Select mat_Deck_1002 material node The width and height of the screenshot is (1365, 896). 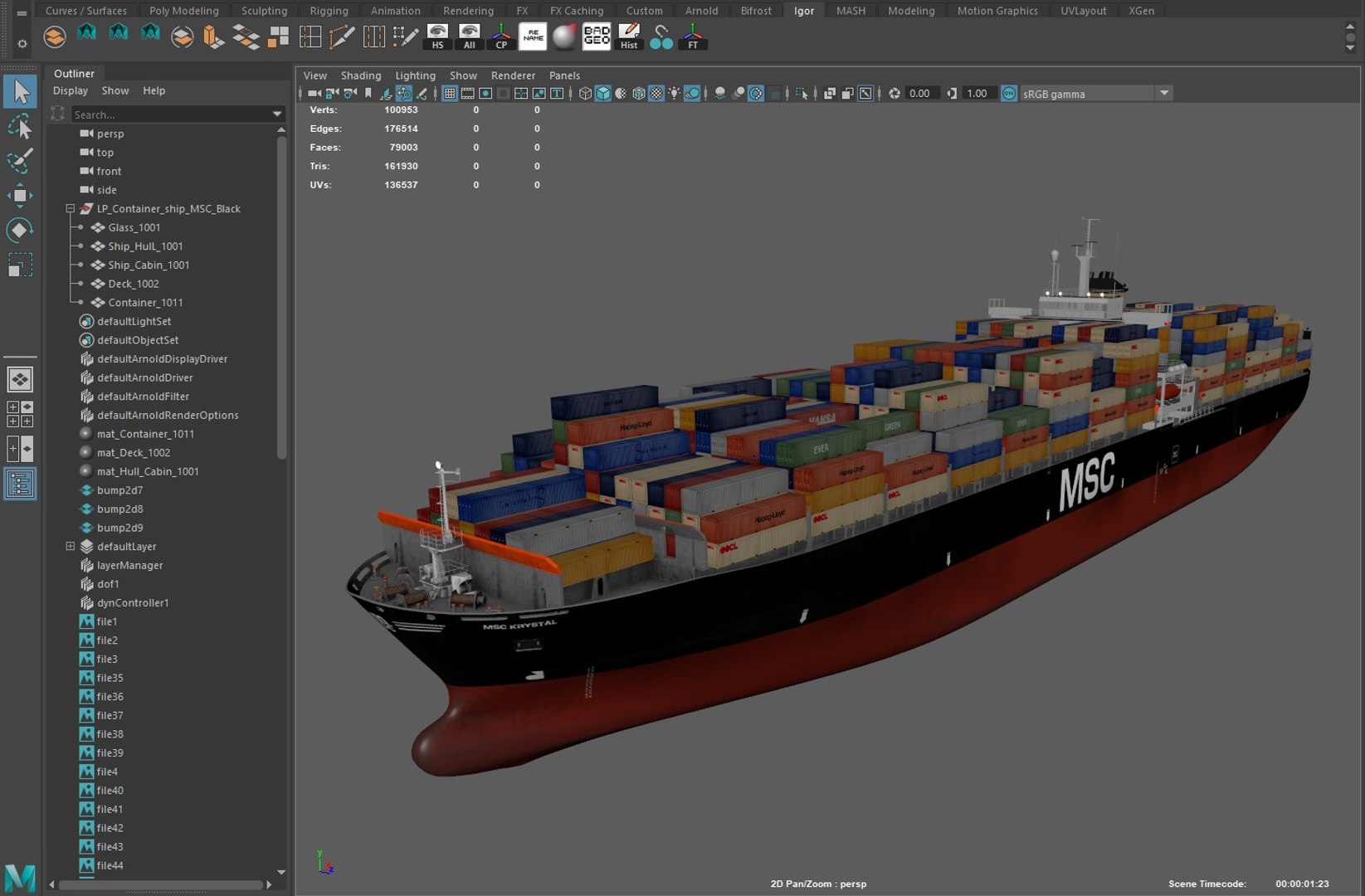pyautogui.click(x=134, y=453)
